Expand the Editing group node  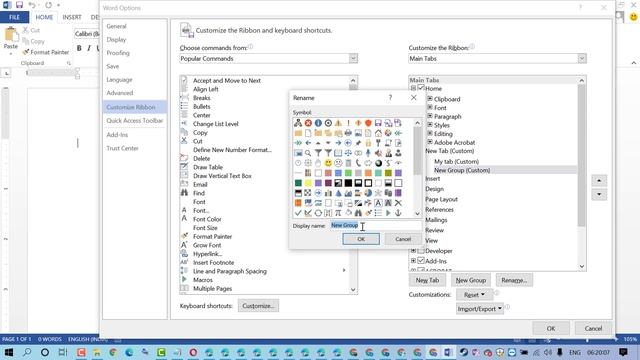tap(430, 133)
